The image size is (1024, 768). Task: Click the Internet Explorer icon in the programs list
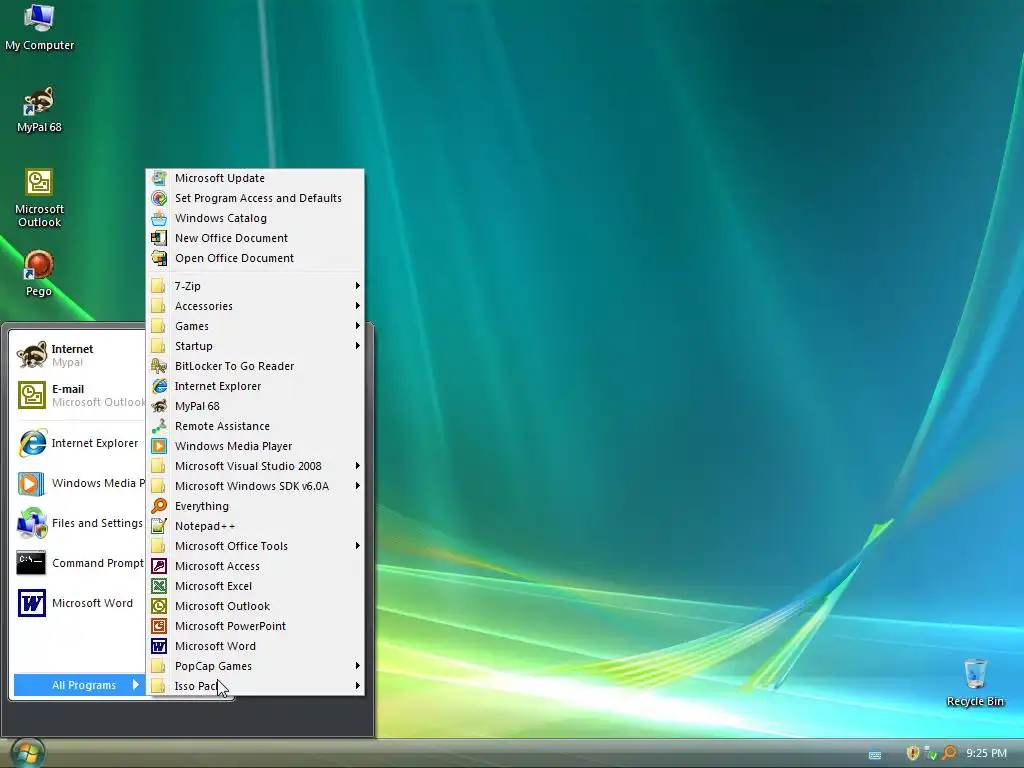(x=159, y=386)
